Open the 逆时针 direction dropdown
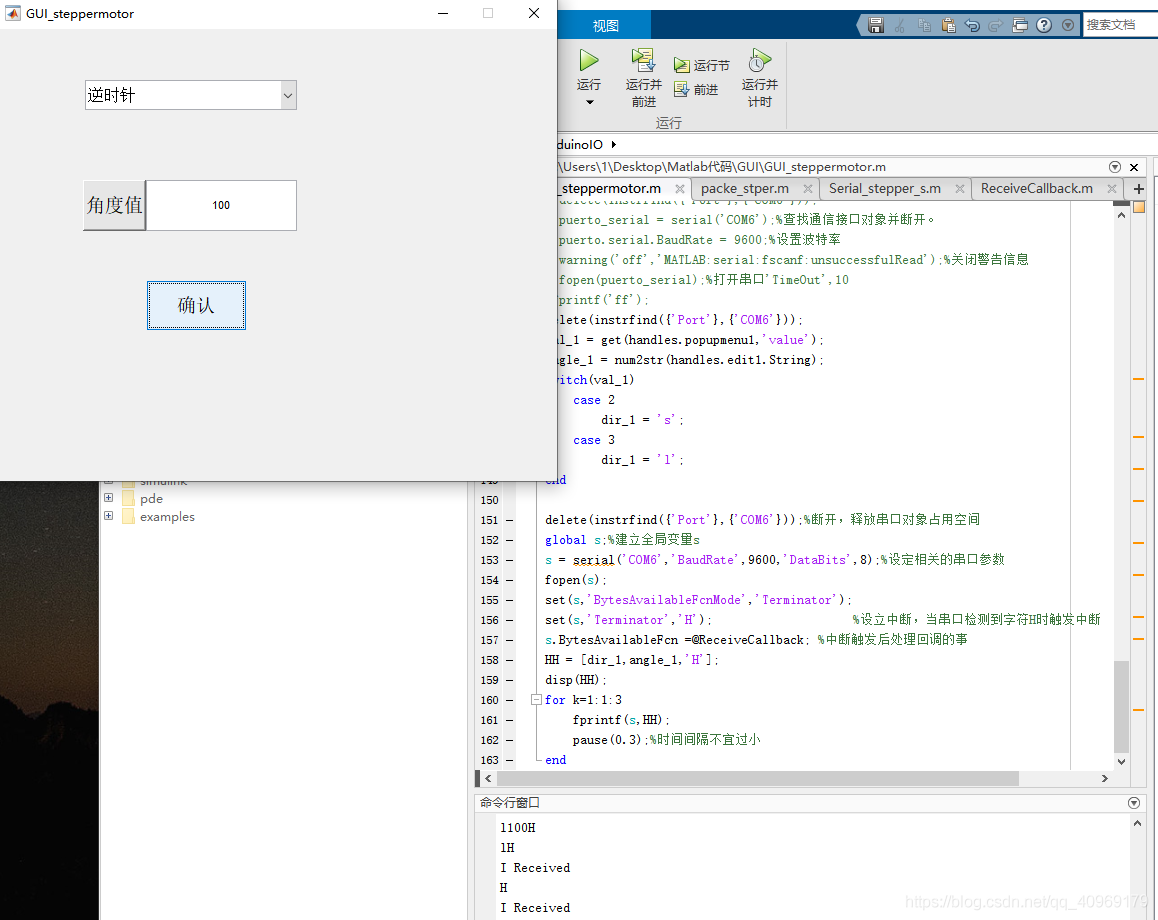This screenshot has width=1158, height=920. click(289, 94)
